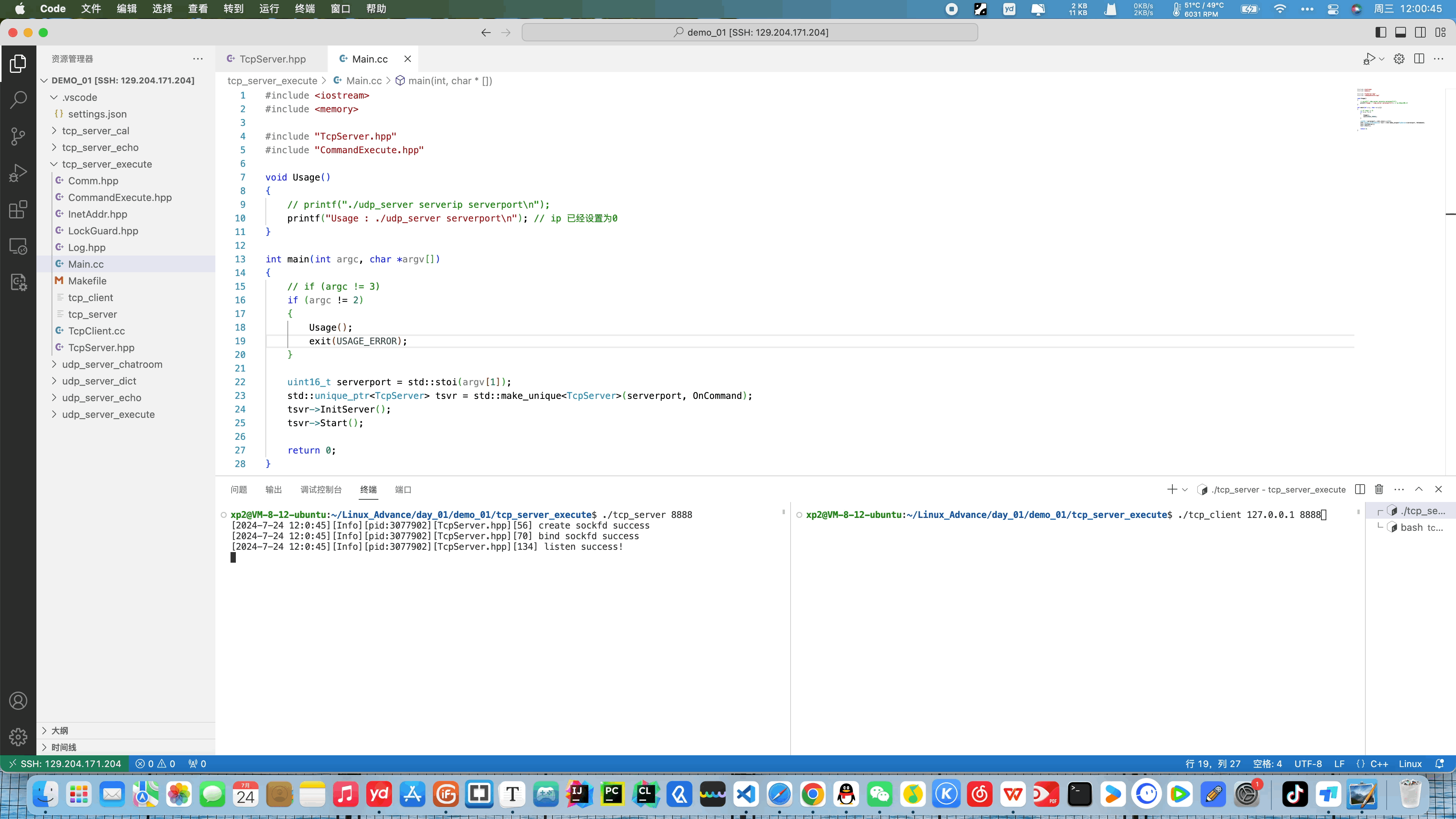The height and width of the screenshot is (819, 1456).
Task: Open Makefile in the file explorer
Action: click(87, 281)
